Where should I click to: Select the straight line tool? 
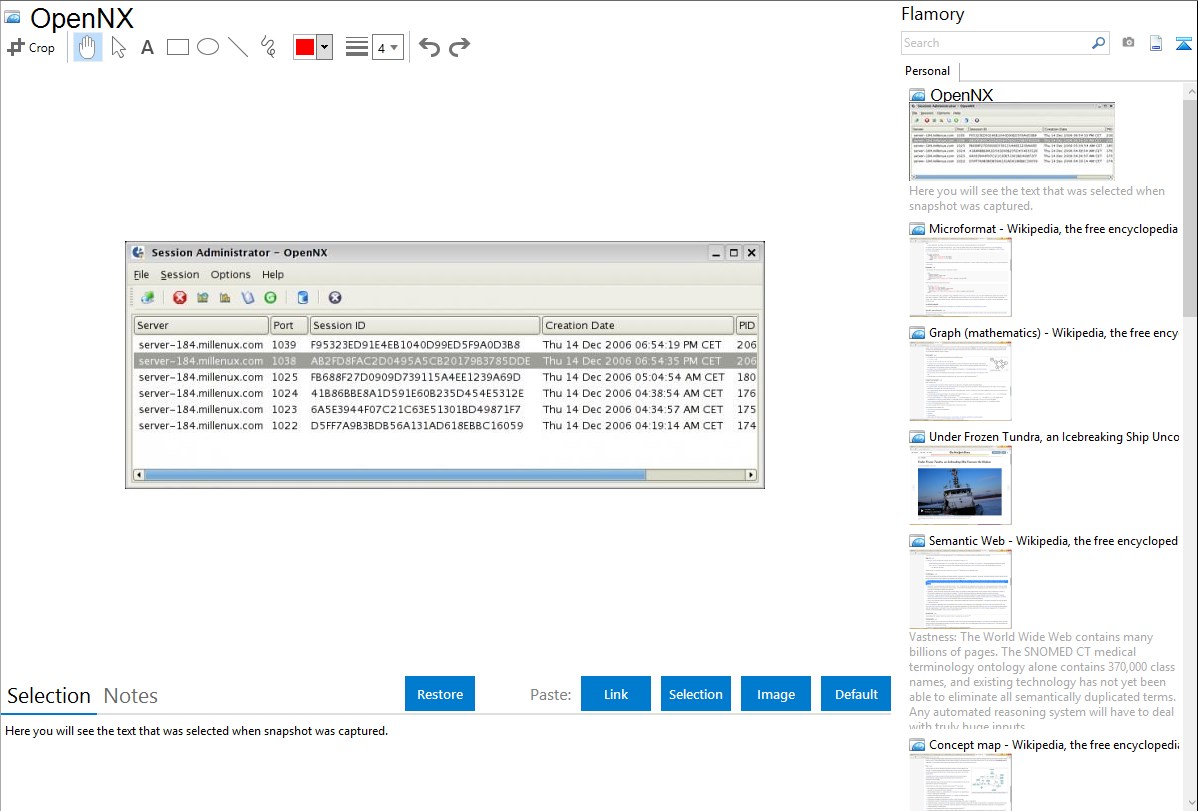pyautogui.click(x=238, y=47)
